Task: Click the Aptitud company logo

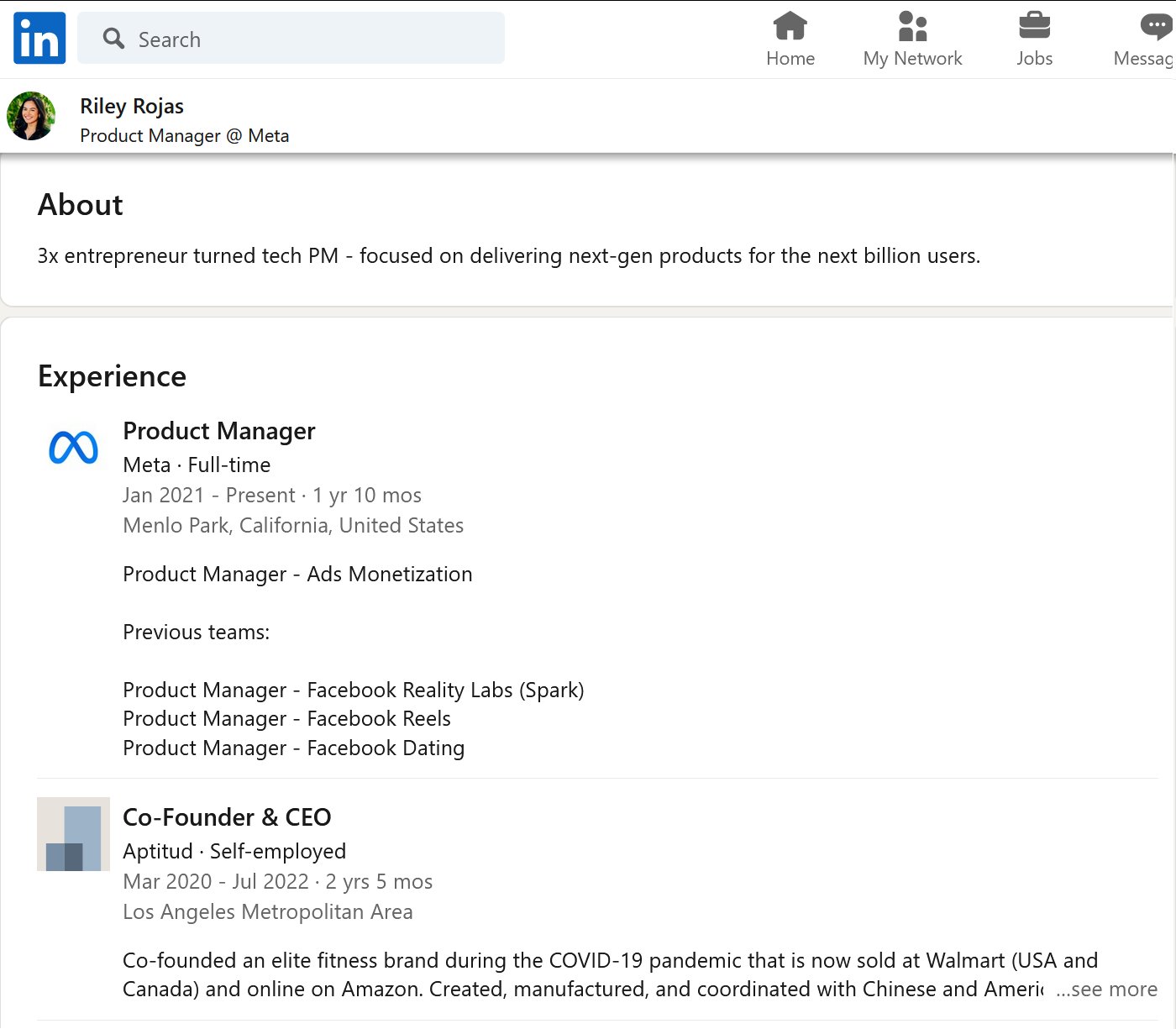Action: pyautogui.click(x=73, y=834)
